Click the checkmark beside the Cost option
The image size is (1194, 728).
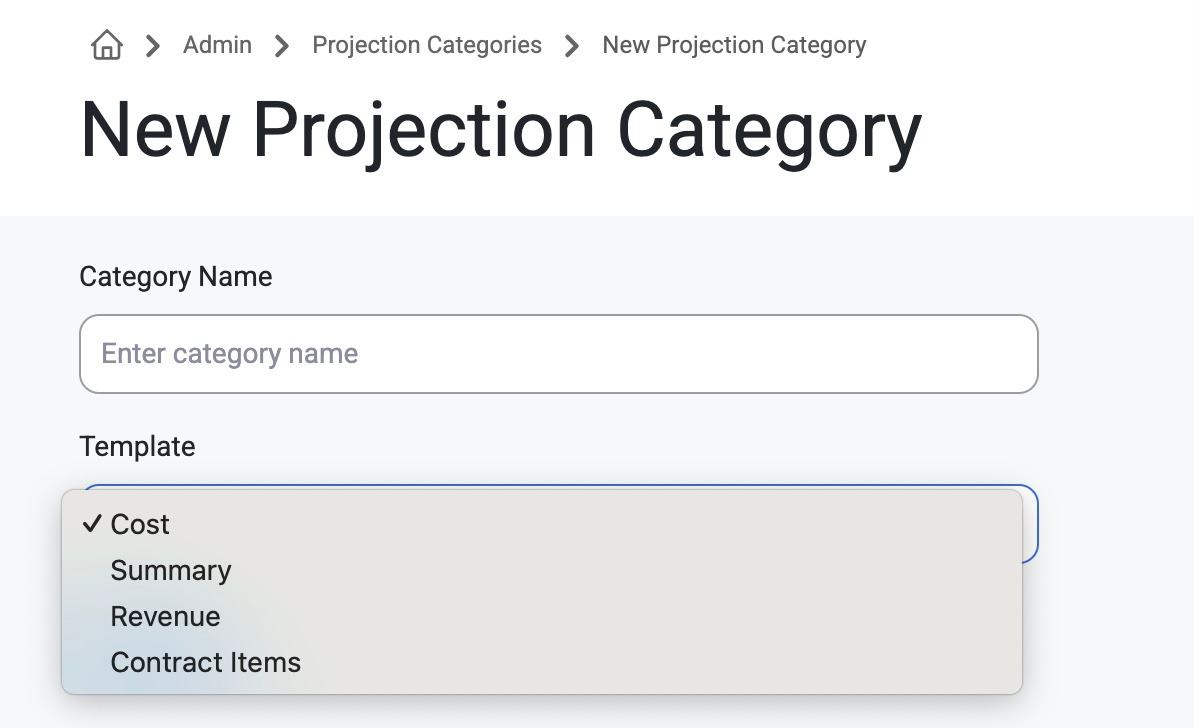point(92,523)
